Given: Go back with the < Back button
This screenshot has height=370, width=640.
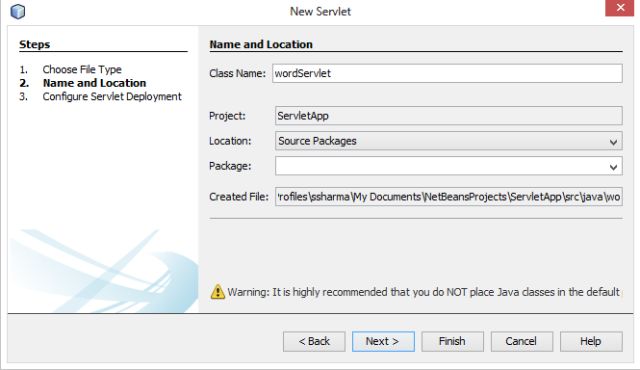Looking at the screenshot, I should click(x=314, y=341).
